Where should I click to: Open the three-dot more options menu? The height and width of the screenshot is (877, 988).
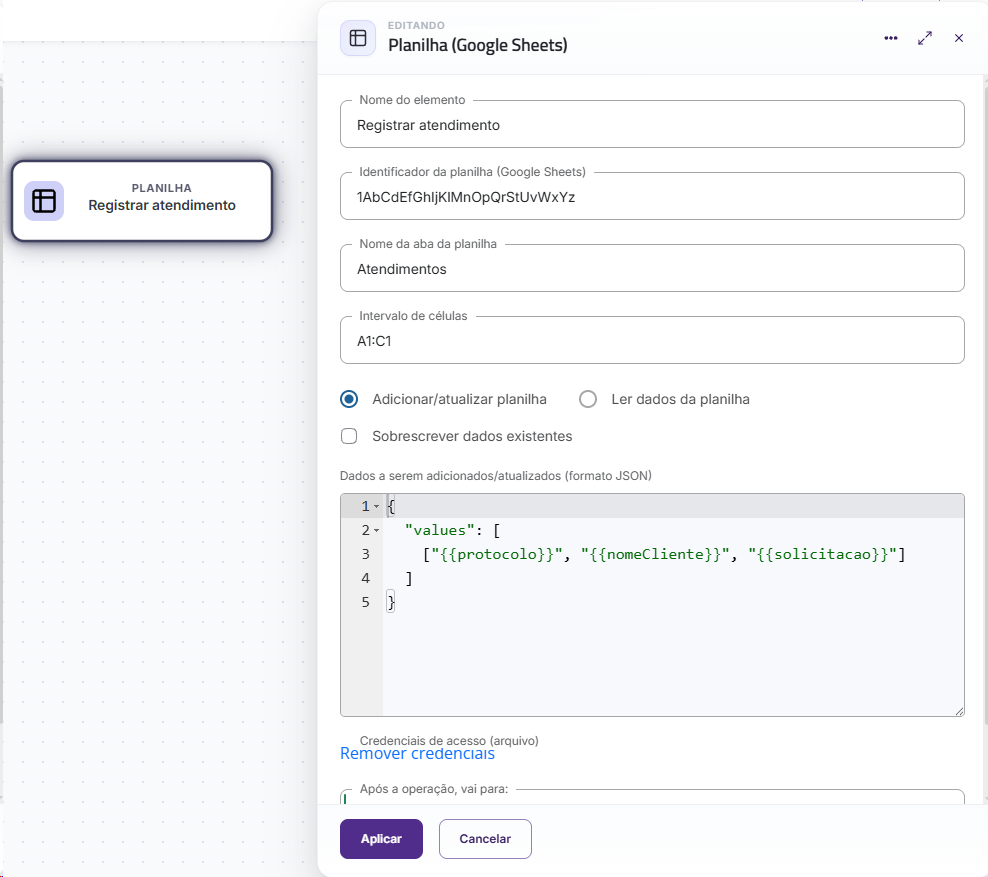click(x=890, y=38)
